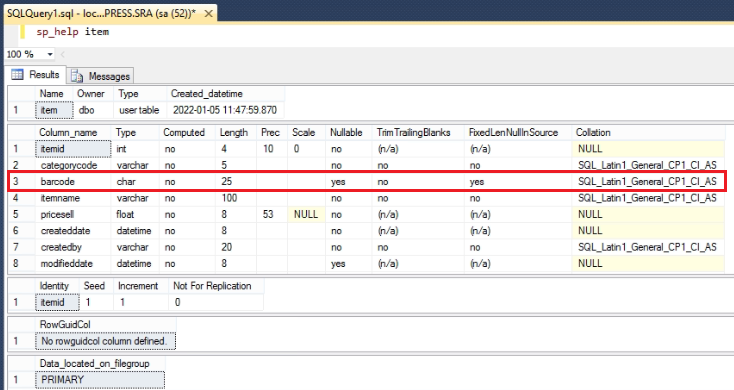Click the NULL Scale cell for pricesell
The height and width of the screenshot is (390, 734).
[x=307, y=214]
